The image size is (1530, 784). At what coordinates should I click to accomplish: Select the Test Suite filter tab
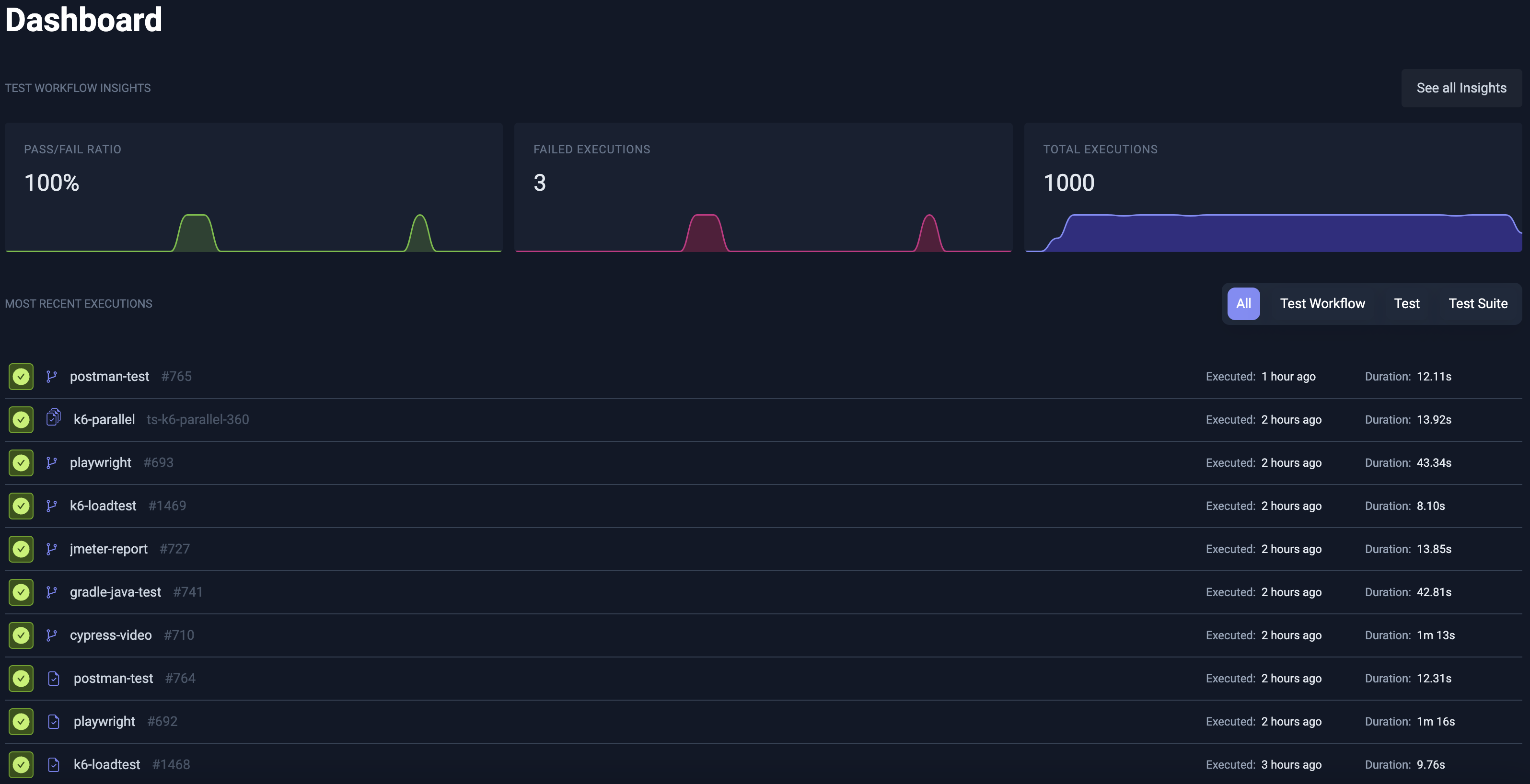tap(1478, 303)
